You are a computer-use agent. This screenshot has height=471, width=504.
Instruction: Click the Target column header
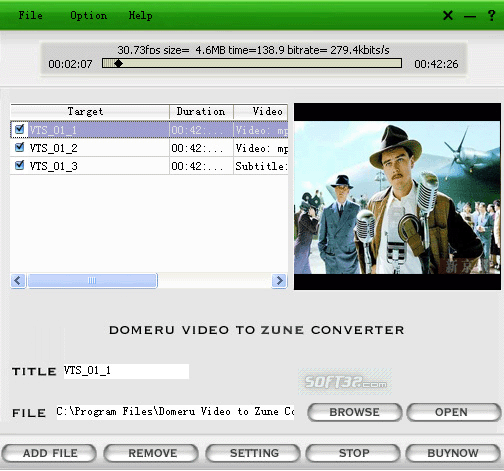click(90, 112)
